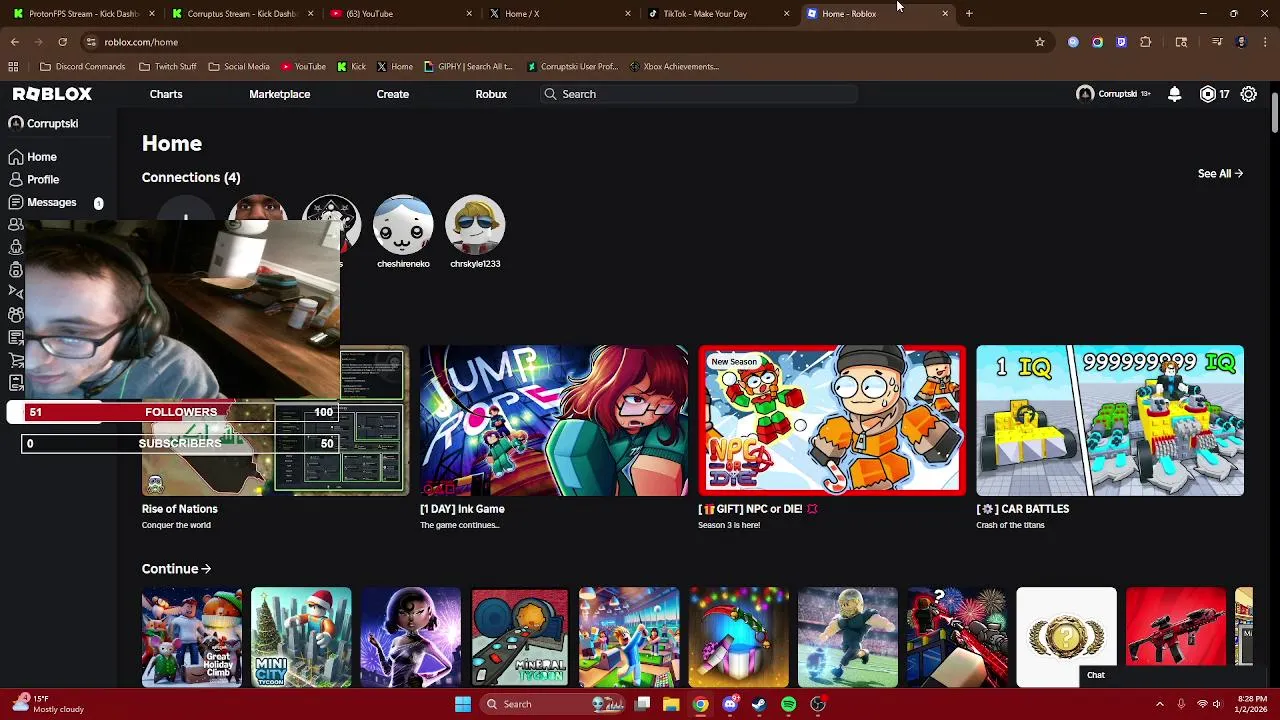
Task: Go to the Roblox logo home link
Action: coord(52,94)
